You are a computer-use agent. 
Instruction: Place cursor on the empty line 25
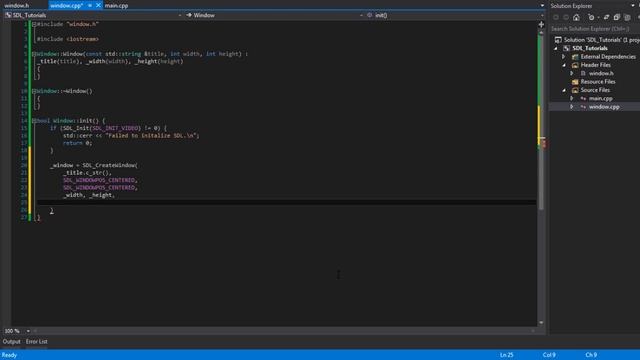[x=286, y=202]
